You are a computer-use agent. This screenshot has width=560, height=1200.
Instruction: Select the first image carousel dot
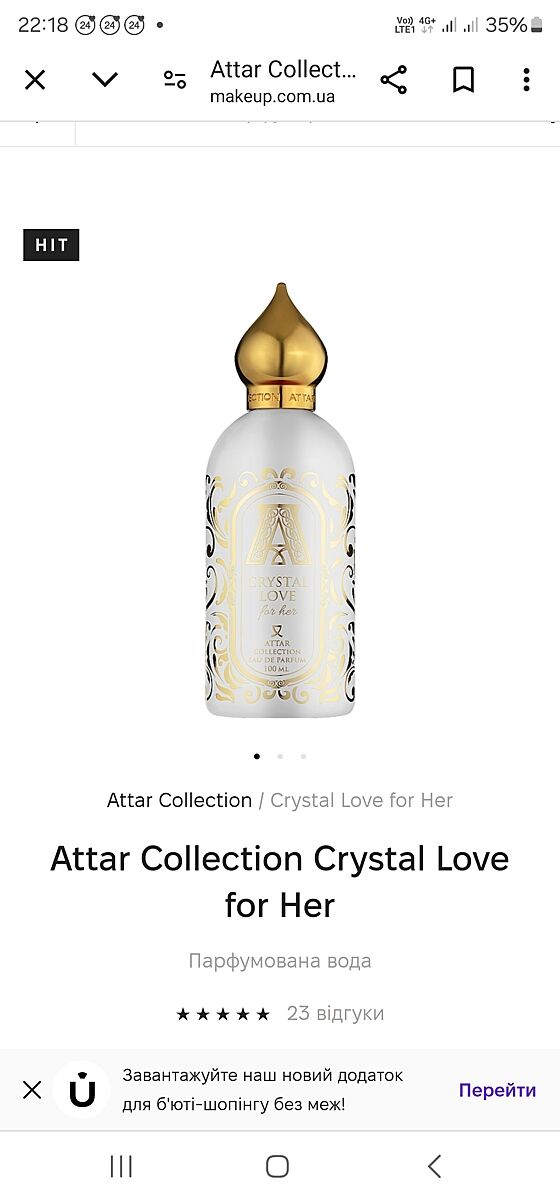coord(257,756)
